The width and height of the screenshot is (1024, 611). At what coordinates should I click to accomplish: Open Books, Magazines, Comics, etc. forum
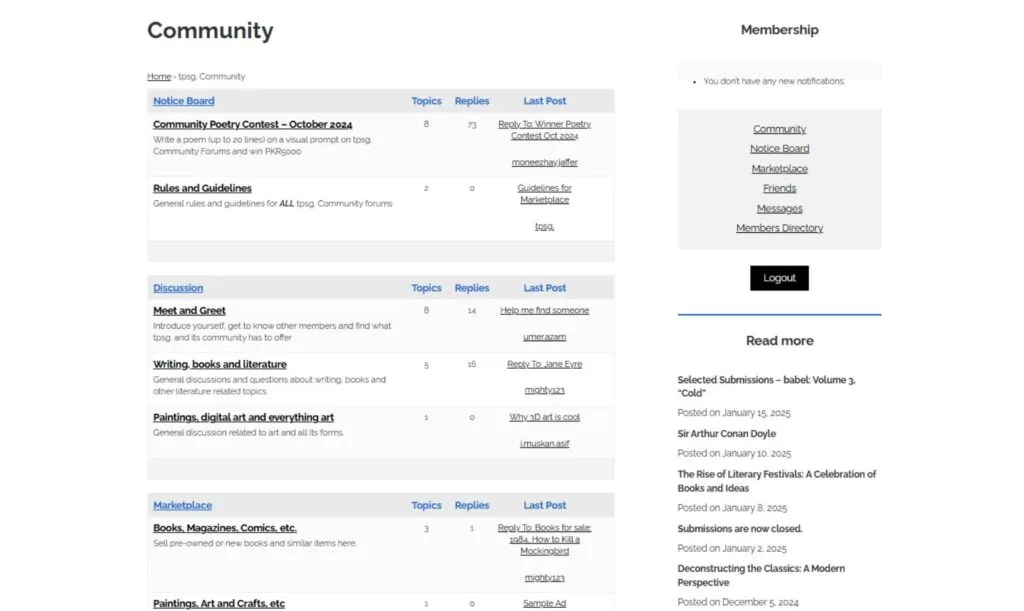click(x=224, y=528)
